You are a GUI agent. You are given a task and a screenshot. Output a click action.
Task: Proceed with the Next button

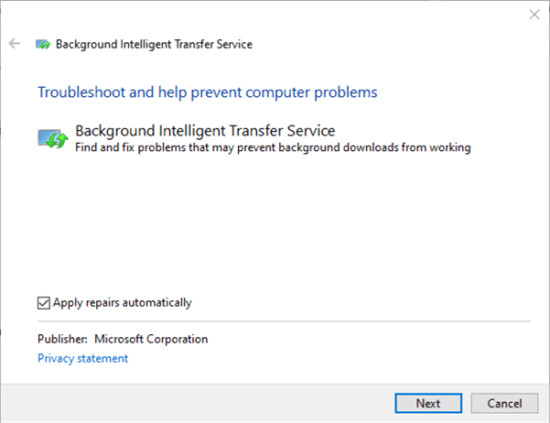428,403
